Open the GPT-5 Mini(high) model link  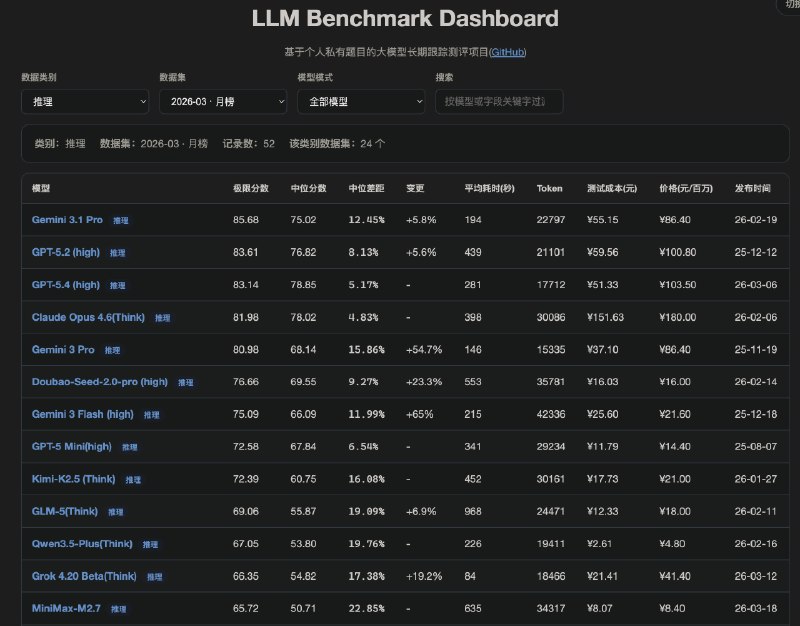[71, 446]
